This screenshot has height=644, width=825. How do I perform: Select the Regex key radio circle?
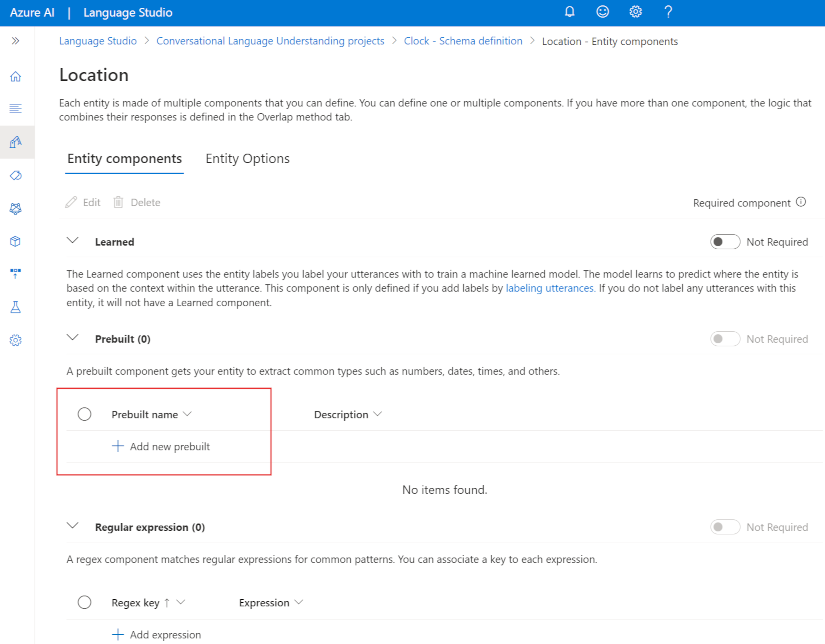pyautogui.click(x=85, y=603)
